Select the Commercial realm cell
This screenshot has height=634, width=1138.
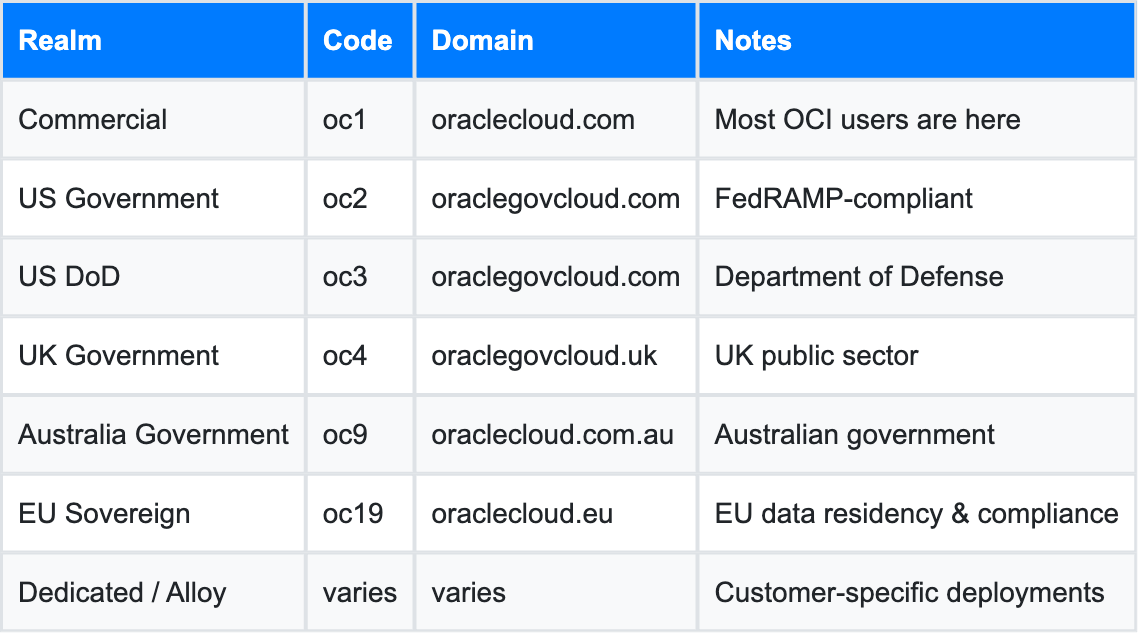tap(154, 120)
